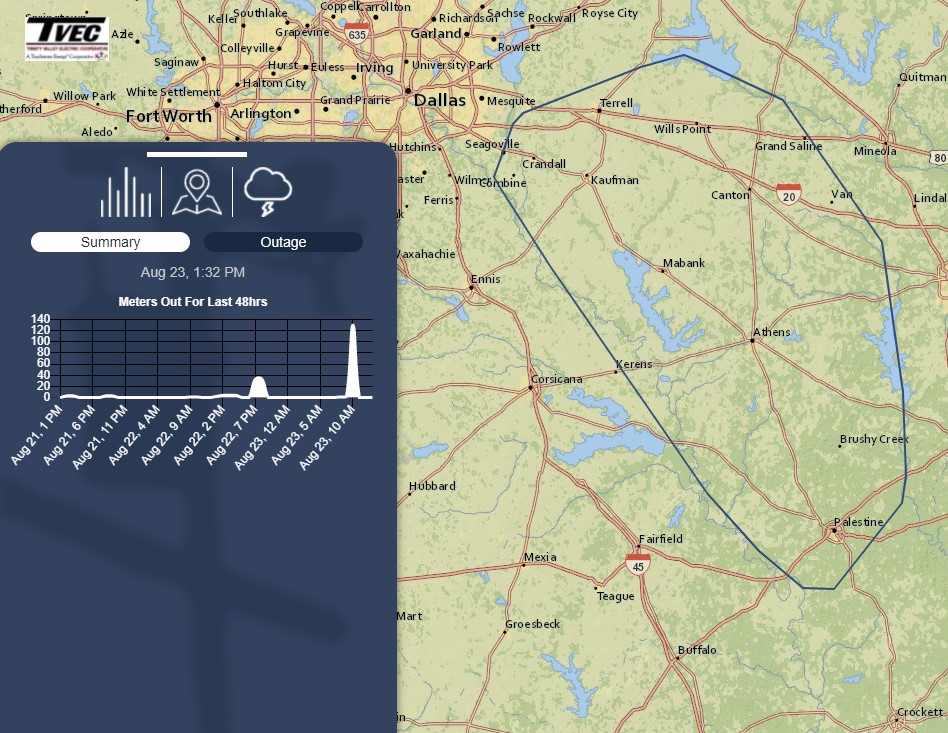Select Corsicana on the map
The width and height of the screenshot is (948, 733).
pos(556,380)
